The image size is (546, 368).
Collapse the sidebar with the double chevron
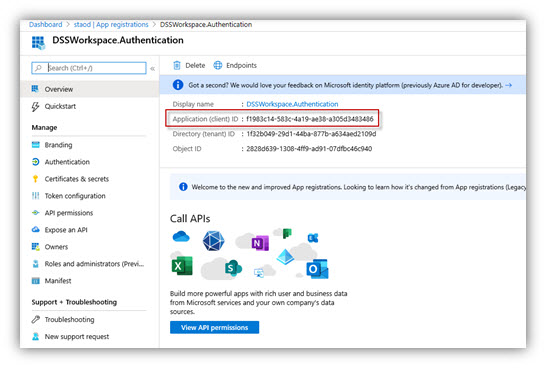pos(153,69)
